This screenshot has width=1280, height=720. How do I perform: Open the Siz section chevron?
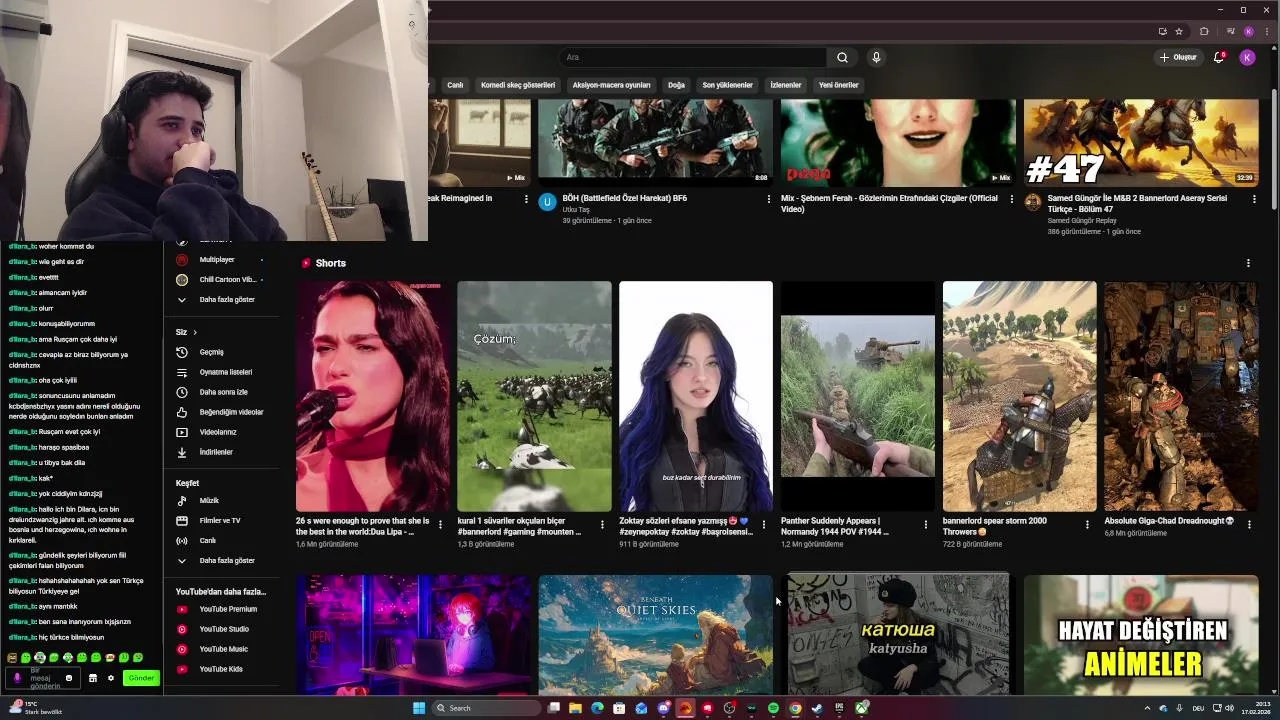[x=195, y=332]
